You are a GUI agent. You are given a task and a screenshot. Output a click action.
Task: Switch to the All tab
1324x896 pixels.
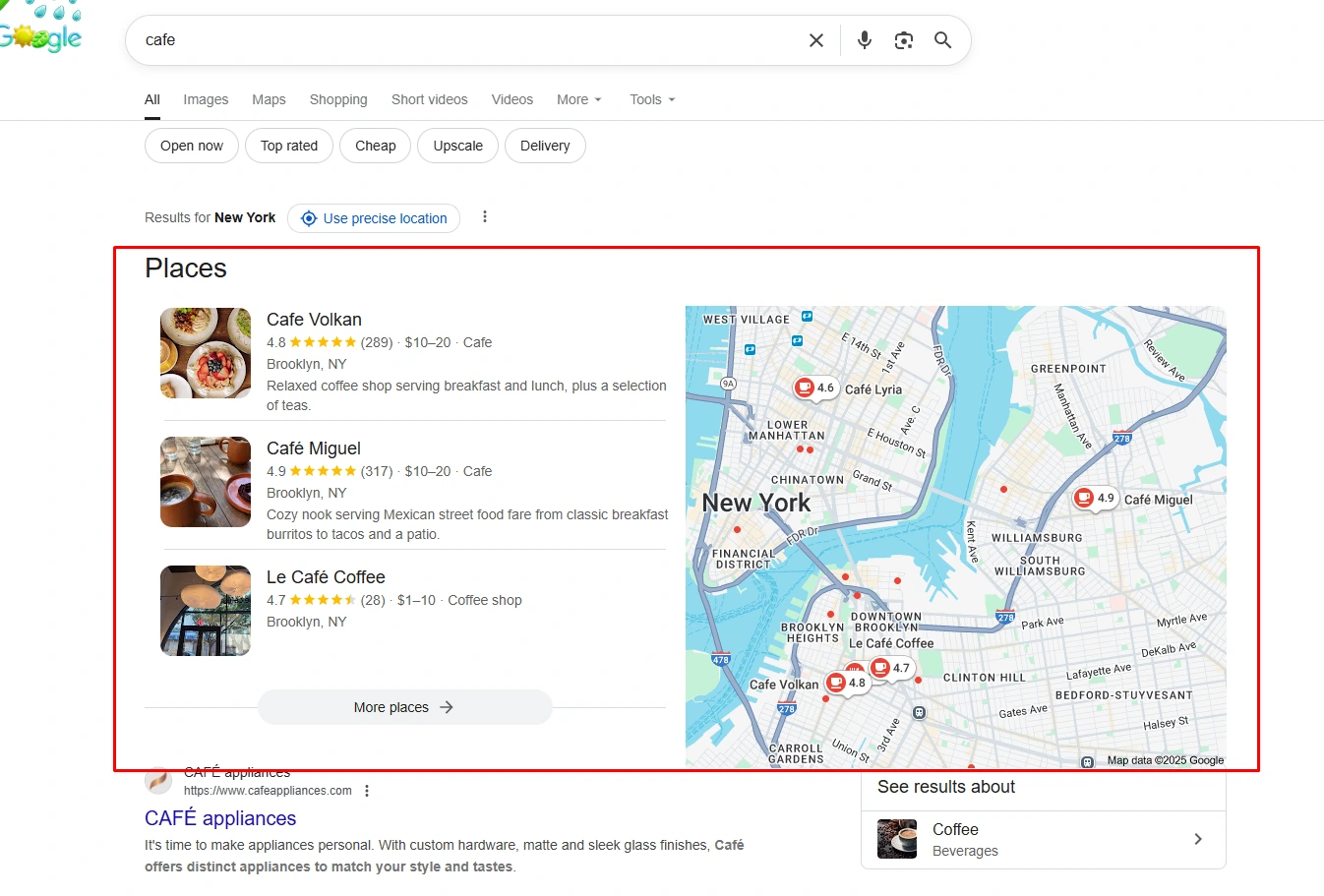152,99
